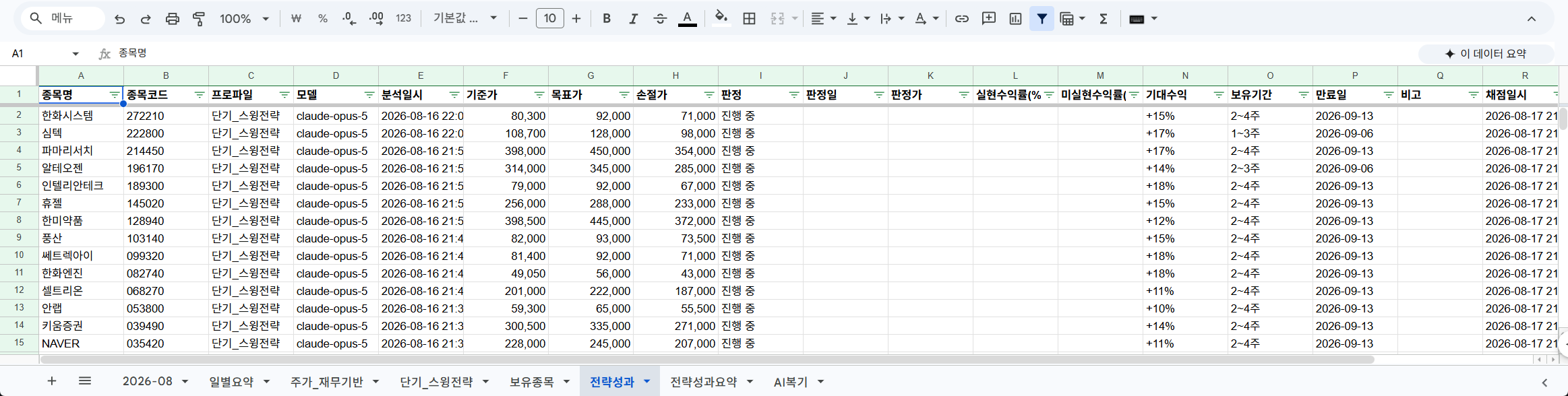Toggle italic formatting
The height and width of the screenshot is (396, 1568).
[633, 19]
